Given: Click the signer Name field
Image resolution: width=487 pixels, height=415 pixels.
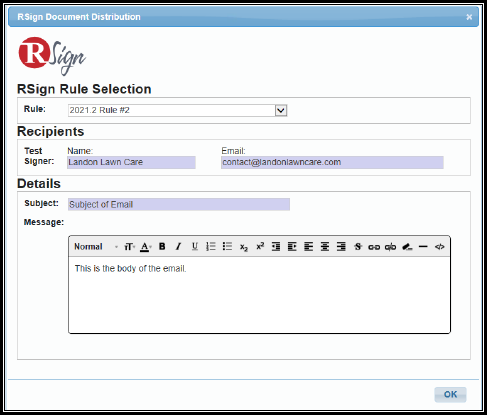Looking at the screenshot, I should click(x=131, y=162).
